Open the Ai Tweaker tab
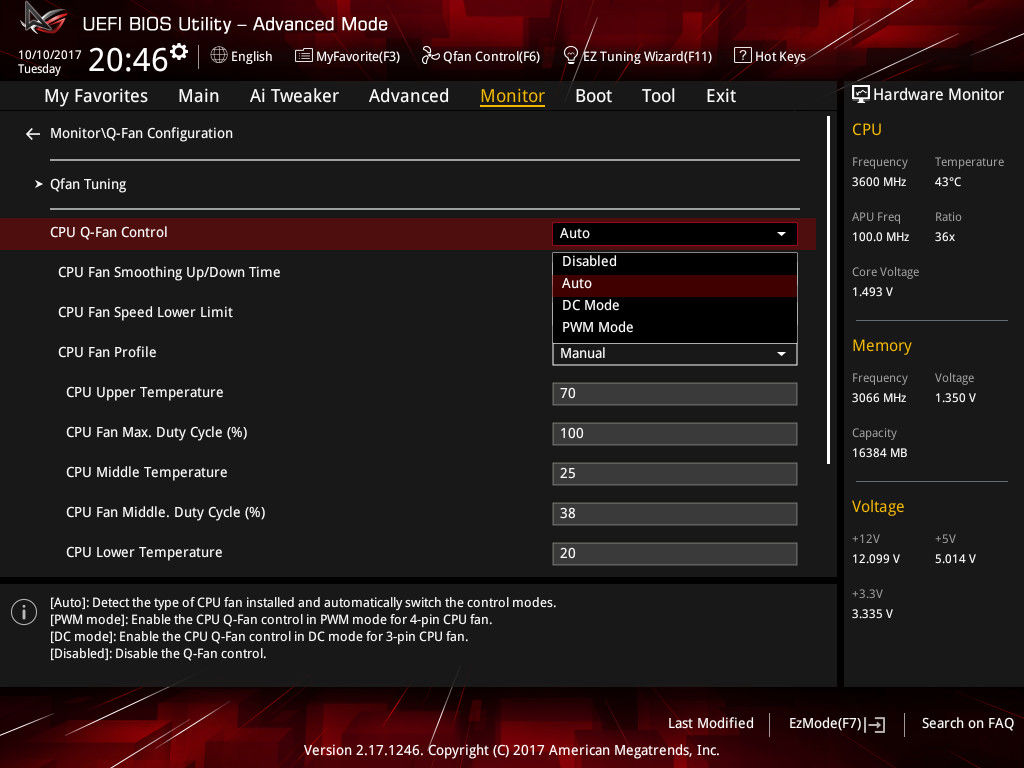 [294, 96]
